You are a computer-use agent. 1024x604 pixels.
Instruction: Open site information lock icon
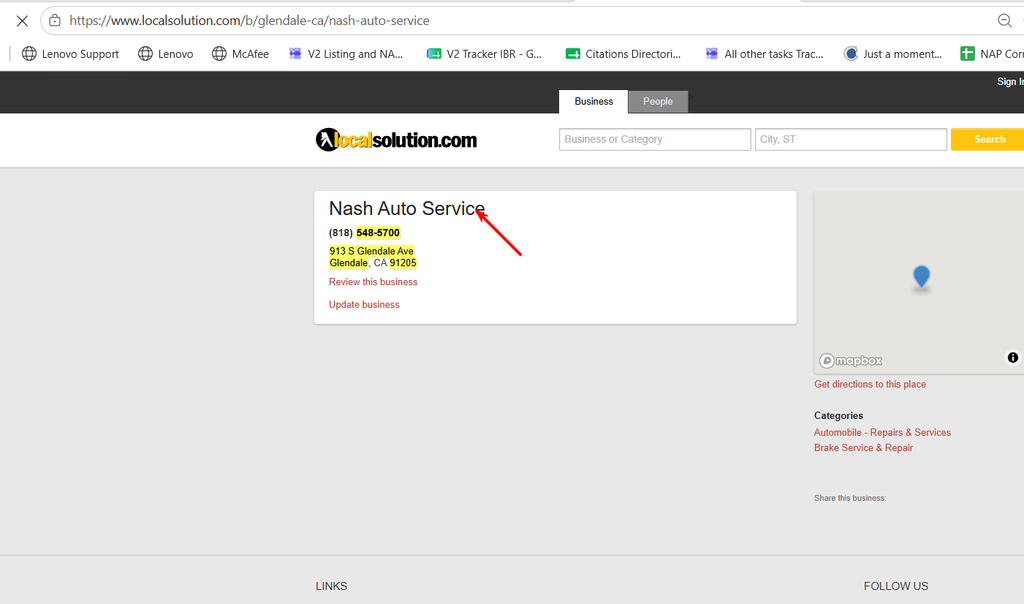[x=55, y=21]
